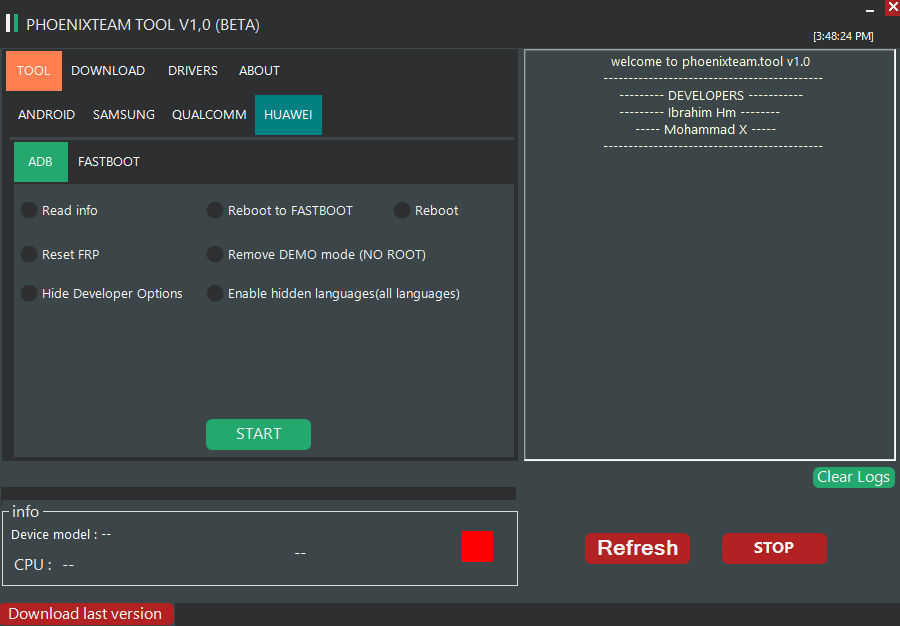This screenshot has width=900, height=626.
Task: Click the PhoenixTeam logo icon in title
Action: click(12, 24)
